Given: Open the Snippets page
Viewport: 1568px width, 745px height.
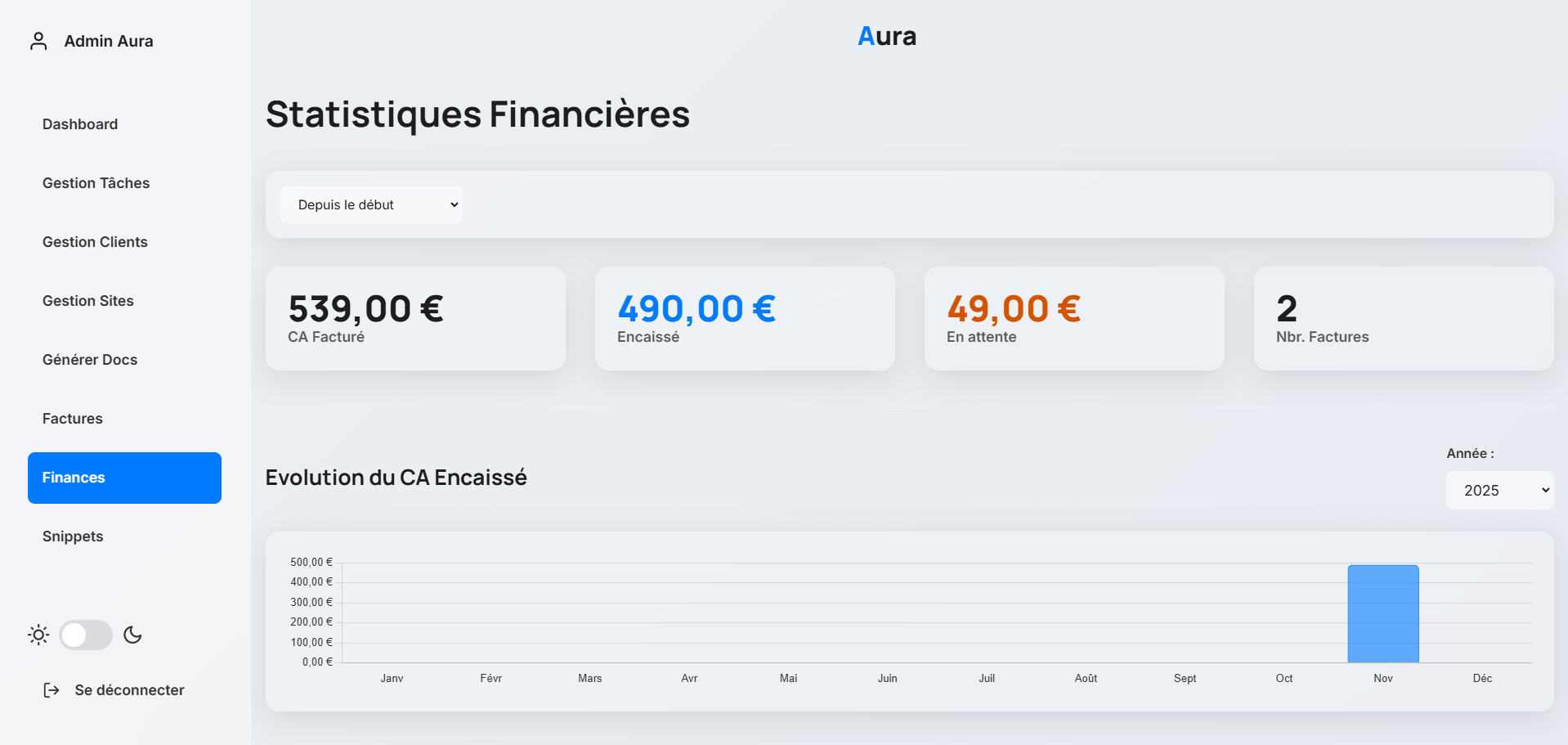Looking at the screenshot, I should pos(73,536).
